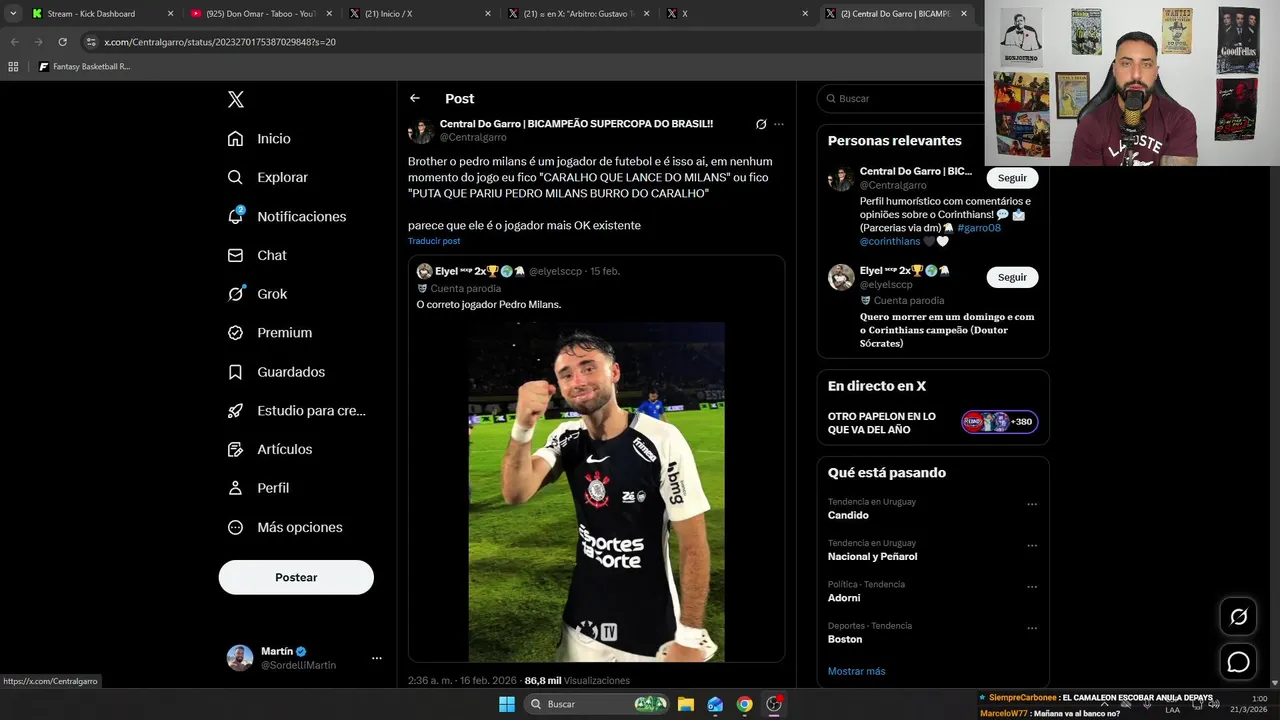Open the live space OTRO PAPELON EN LO
The image size is (1280, 720).
point(932,423)
